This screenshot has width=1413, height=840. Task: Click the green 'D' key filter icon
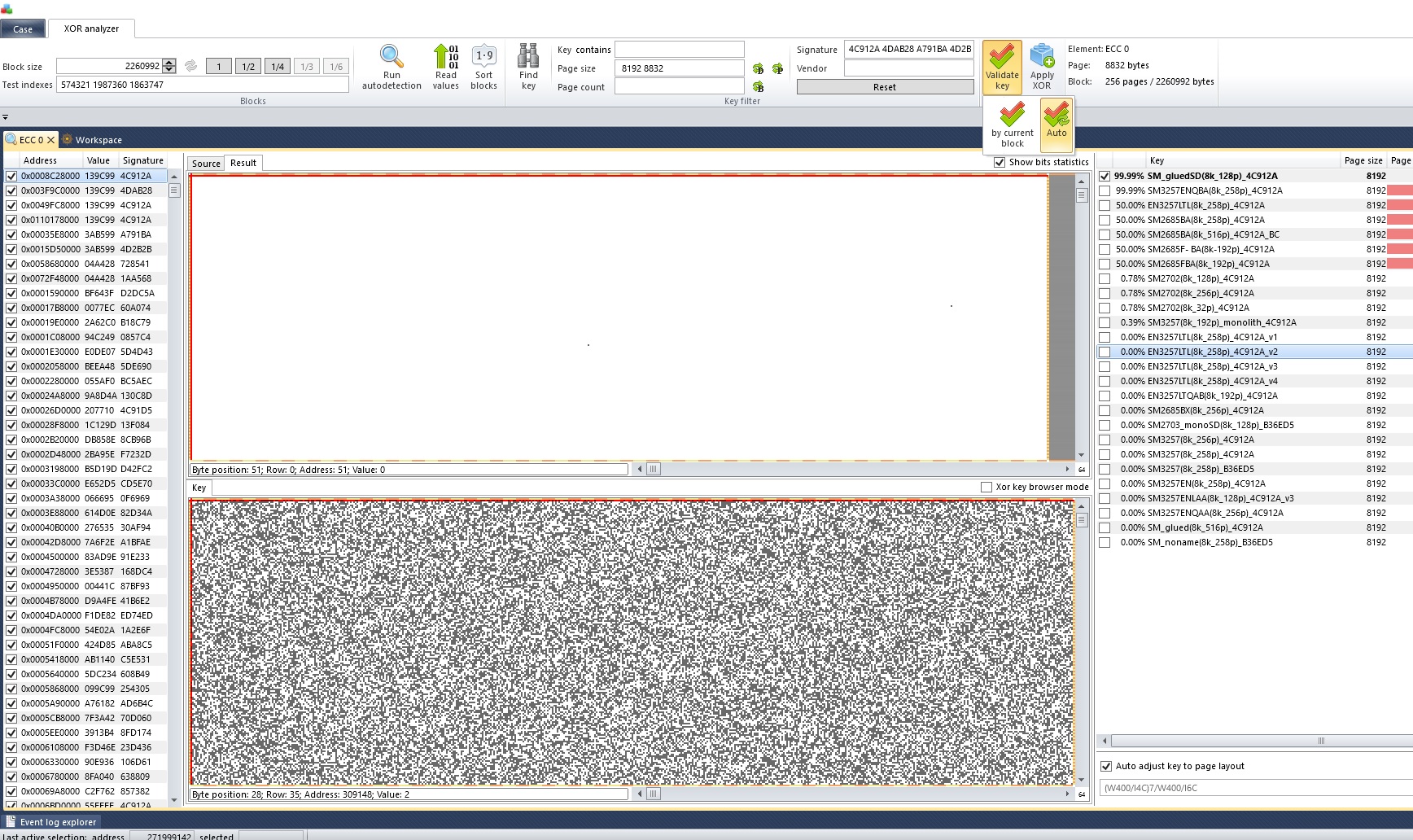pos(758,69)
